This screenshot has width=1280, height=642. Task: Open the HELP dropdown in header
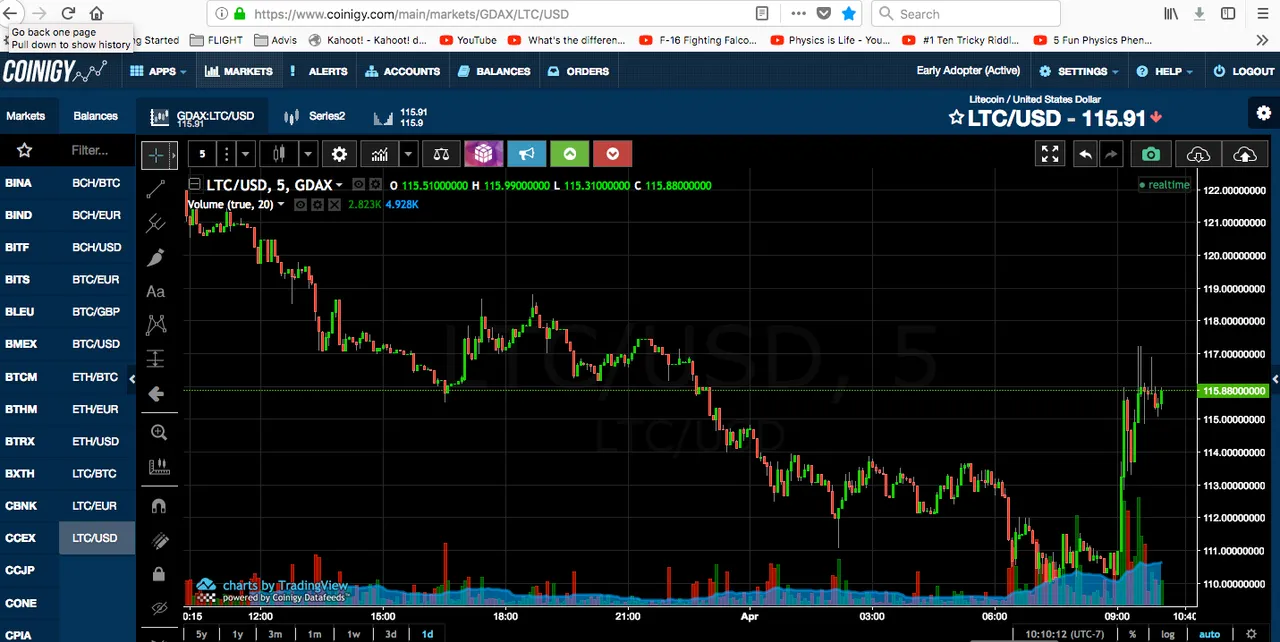(1165, 71)
